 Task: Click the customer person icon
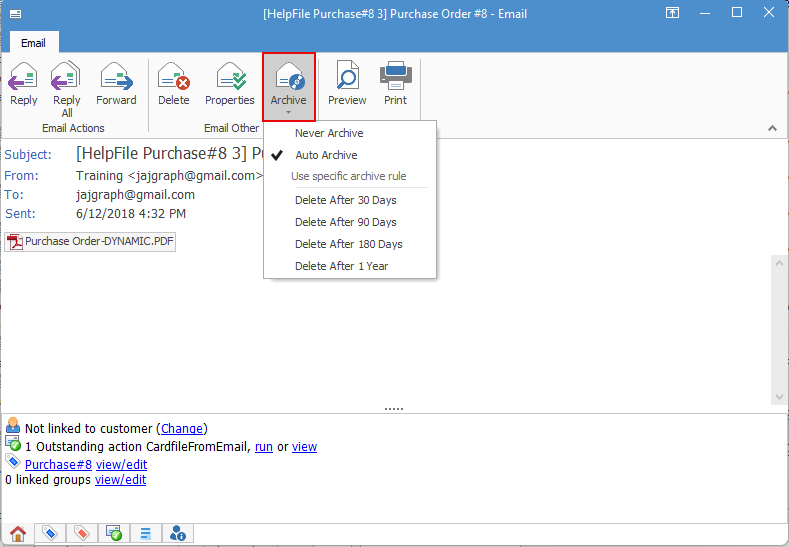point(13,426)
